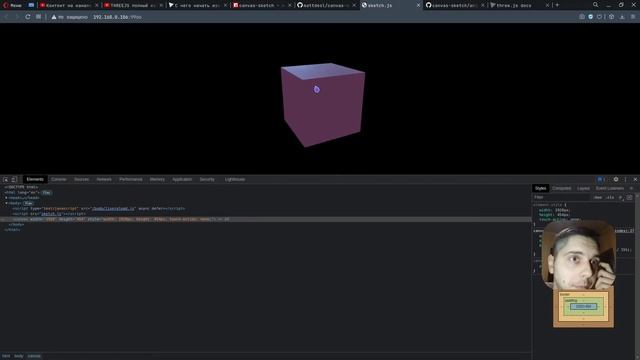Screen dimensions: 640x360
Task: Open the Memory tab
Action: click(x=157, y=179)
